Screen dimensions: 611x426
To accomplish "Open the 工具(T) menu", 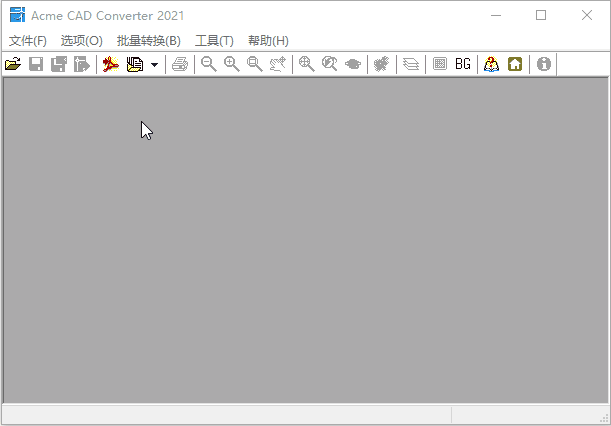I will click(214, 41).
